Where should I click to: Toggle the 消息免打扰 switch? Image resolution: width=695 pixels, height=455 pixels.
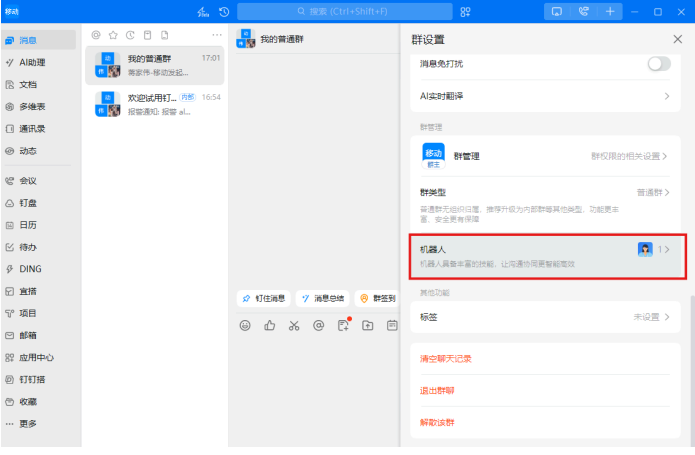pos(658,64)
